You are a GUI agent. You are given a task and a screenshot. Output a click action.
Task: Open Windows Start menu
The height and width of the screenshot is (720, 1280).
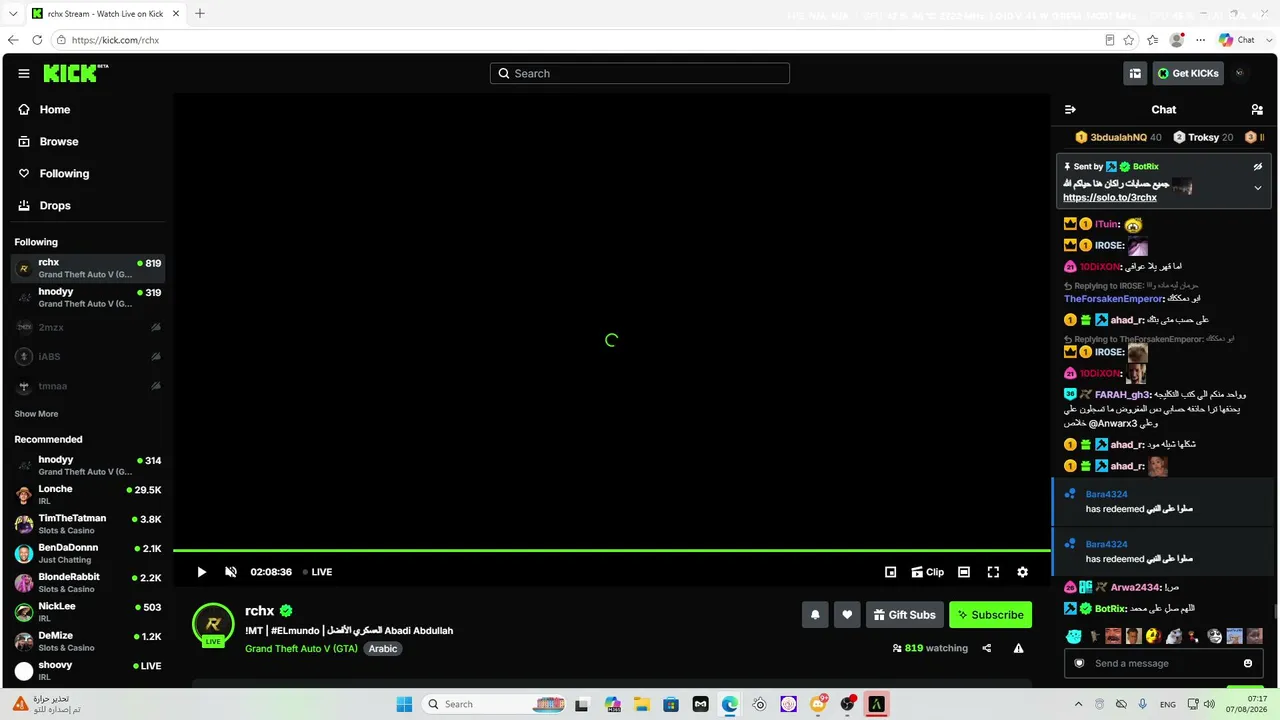[x=404, y=704]
